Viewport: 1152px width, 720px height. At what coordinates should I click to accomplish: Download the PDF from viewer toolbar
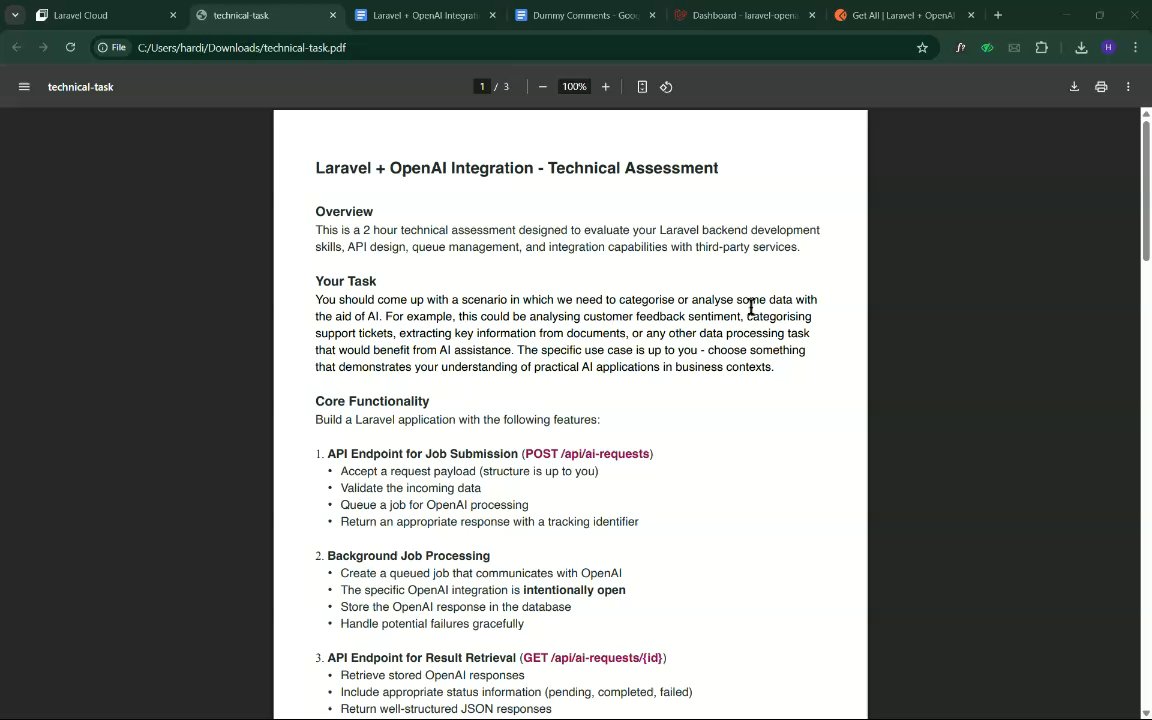point(1074,87)
